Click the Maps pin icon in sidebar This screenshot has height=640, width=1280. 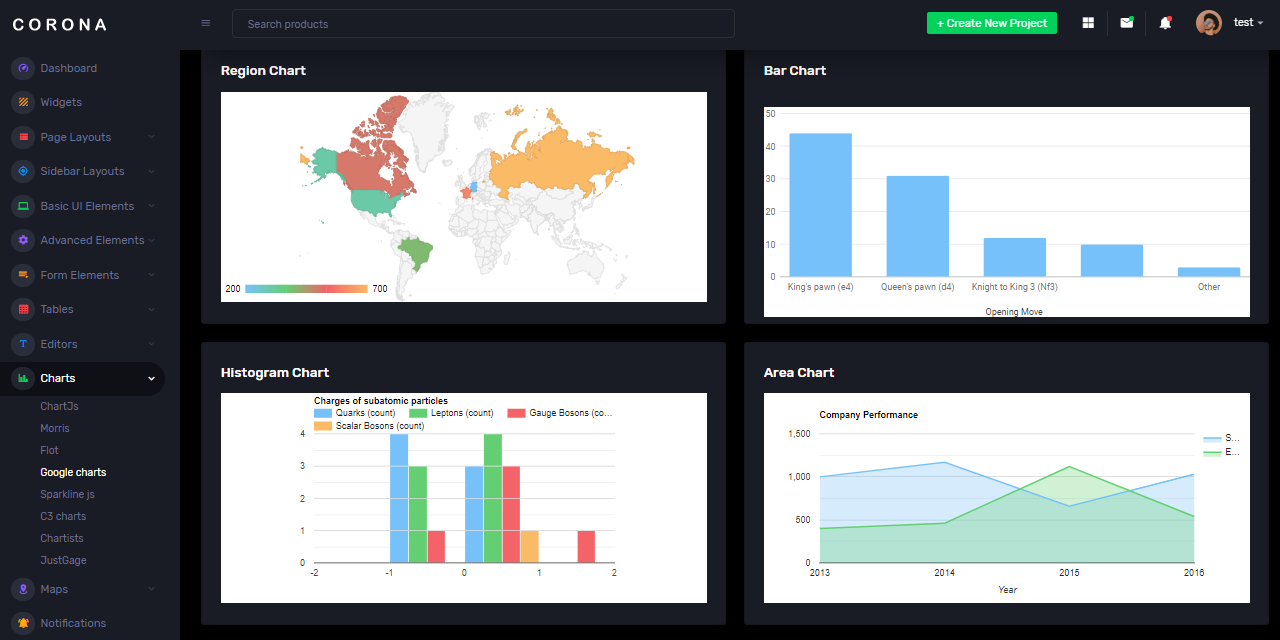coord(23,589)
